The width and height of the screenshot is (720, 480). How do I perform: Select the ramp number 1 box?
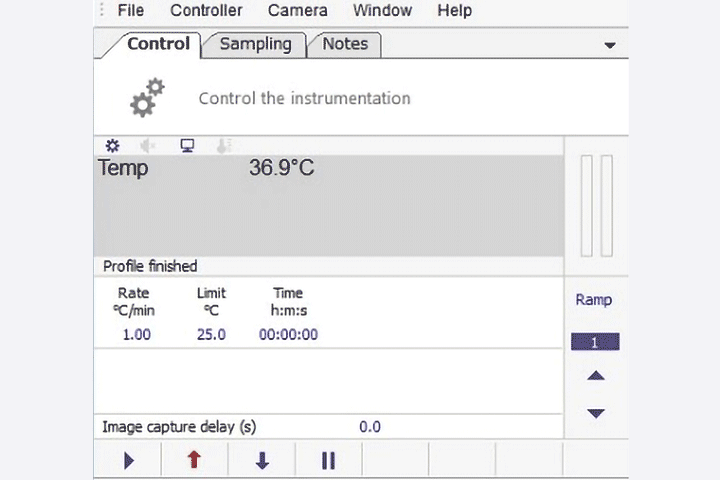595,342
